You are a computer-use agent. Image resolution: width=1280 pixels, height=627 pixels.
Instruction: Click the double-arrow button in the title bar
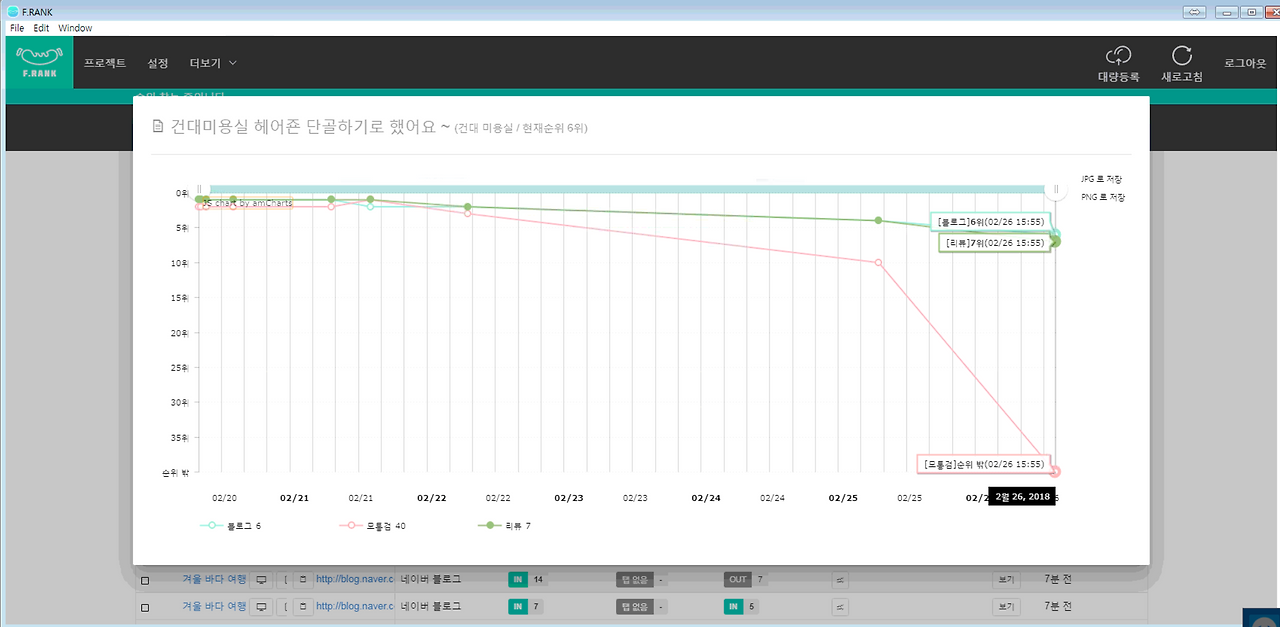(1194, 11)
